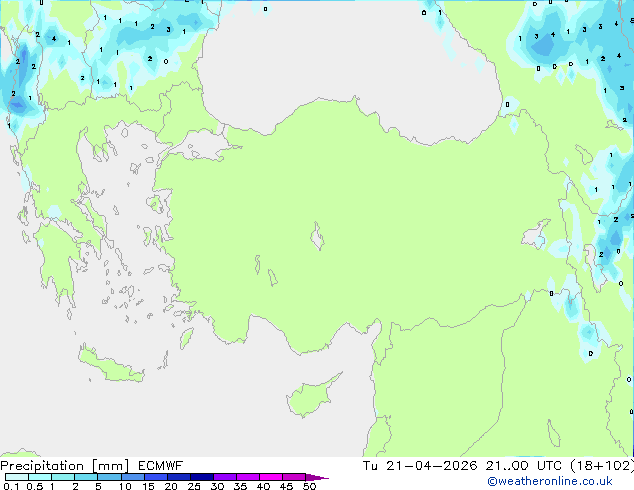Pick the 5 to 10 mm legend swatch
Screen dimensions: 634x490
(x=109, y=477)
